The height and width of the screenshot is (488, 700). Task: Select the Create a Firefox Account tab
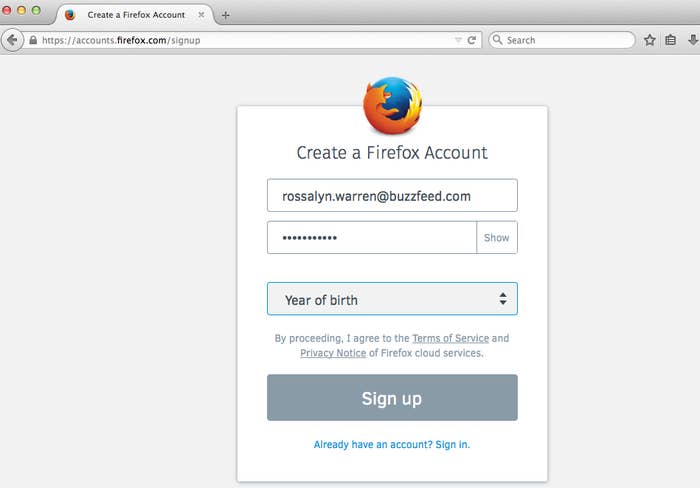136,15
